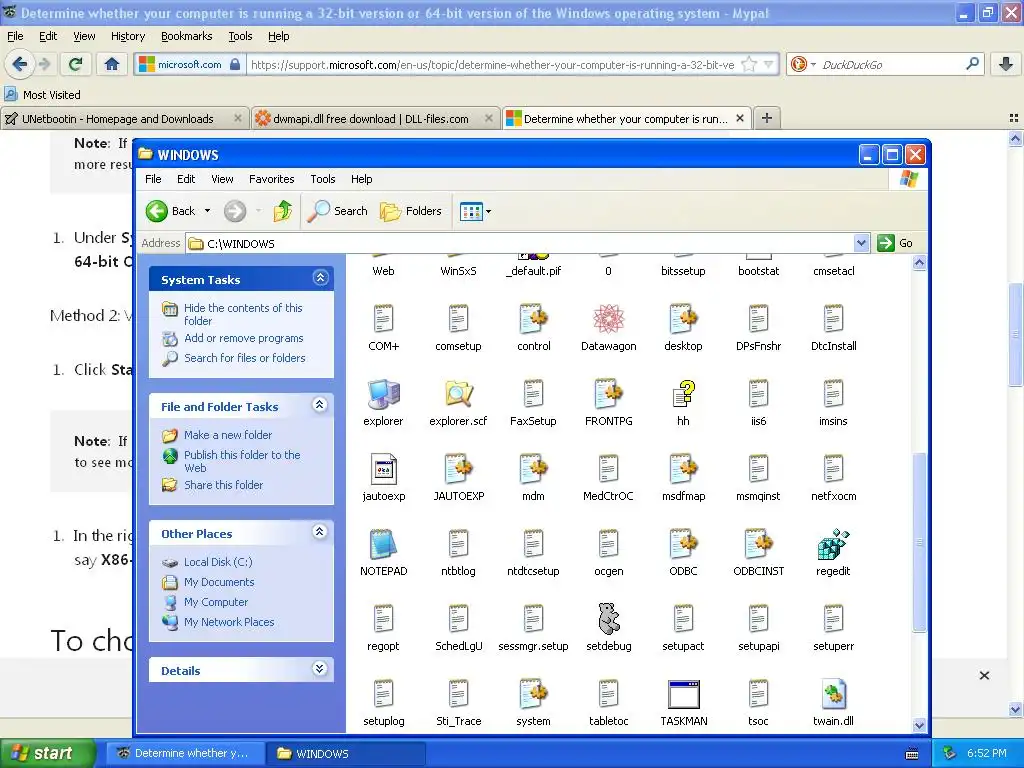The height and width of the screenshot is (768, 1024).
Task: Open the Favorites menu in Explorer
Action: coord(272,179)
